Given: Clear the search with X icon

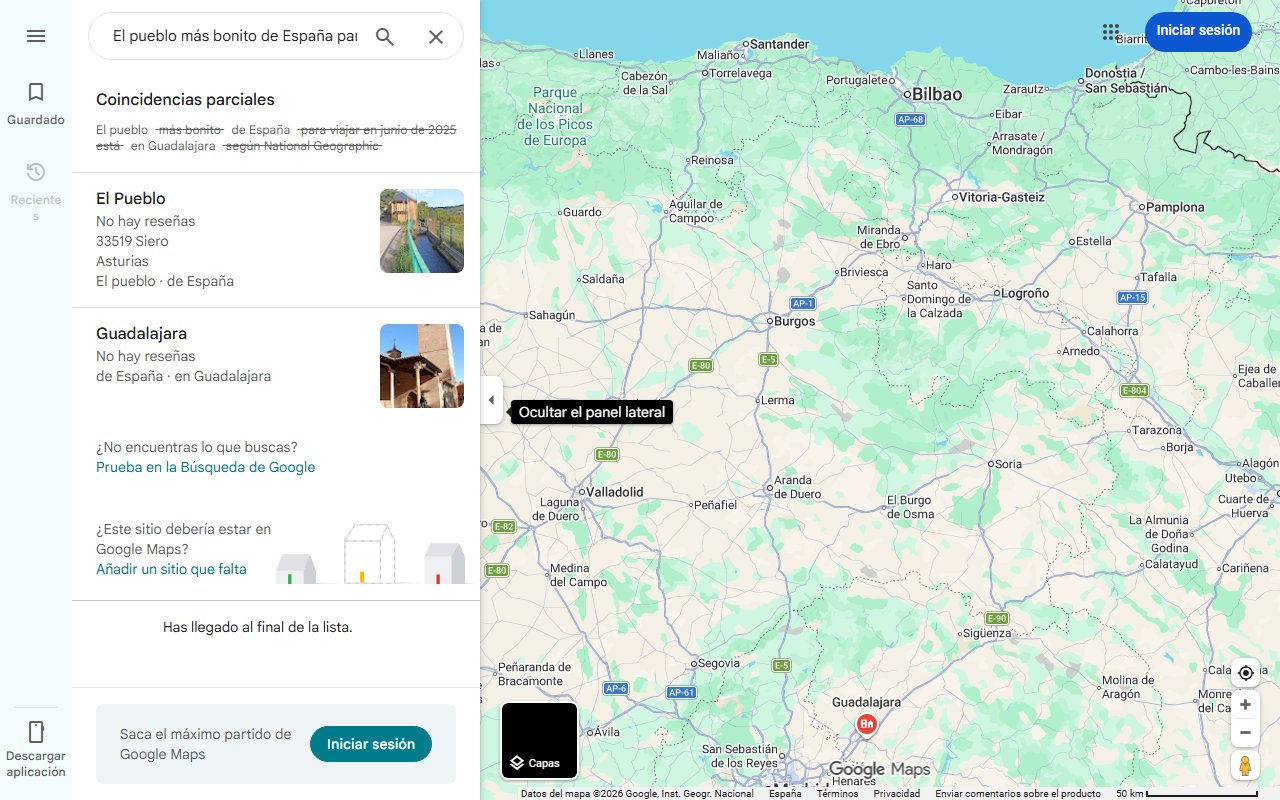Looking at the screenshot, I should [x=436, y=37].
